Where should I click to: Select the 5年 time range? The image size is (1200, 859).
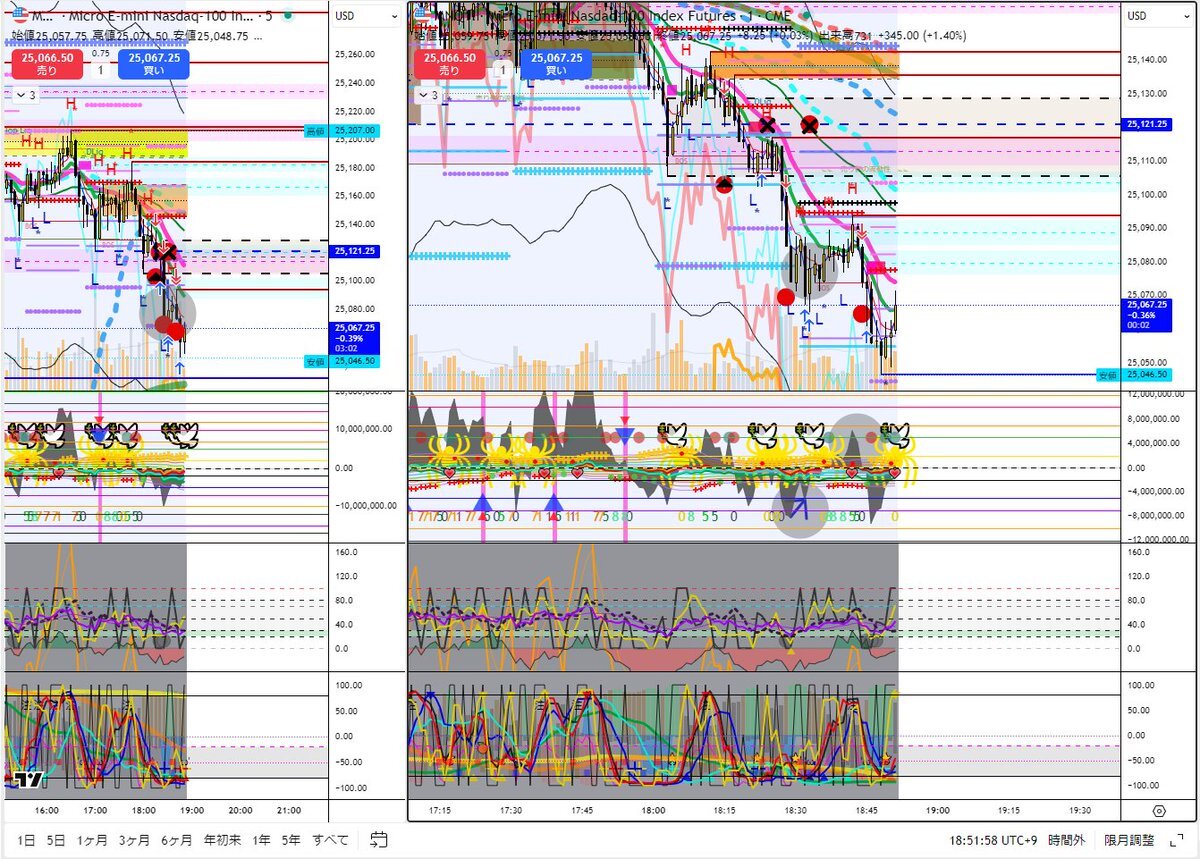291,840
